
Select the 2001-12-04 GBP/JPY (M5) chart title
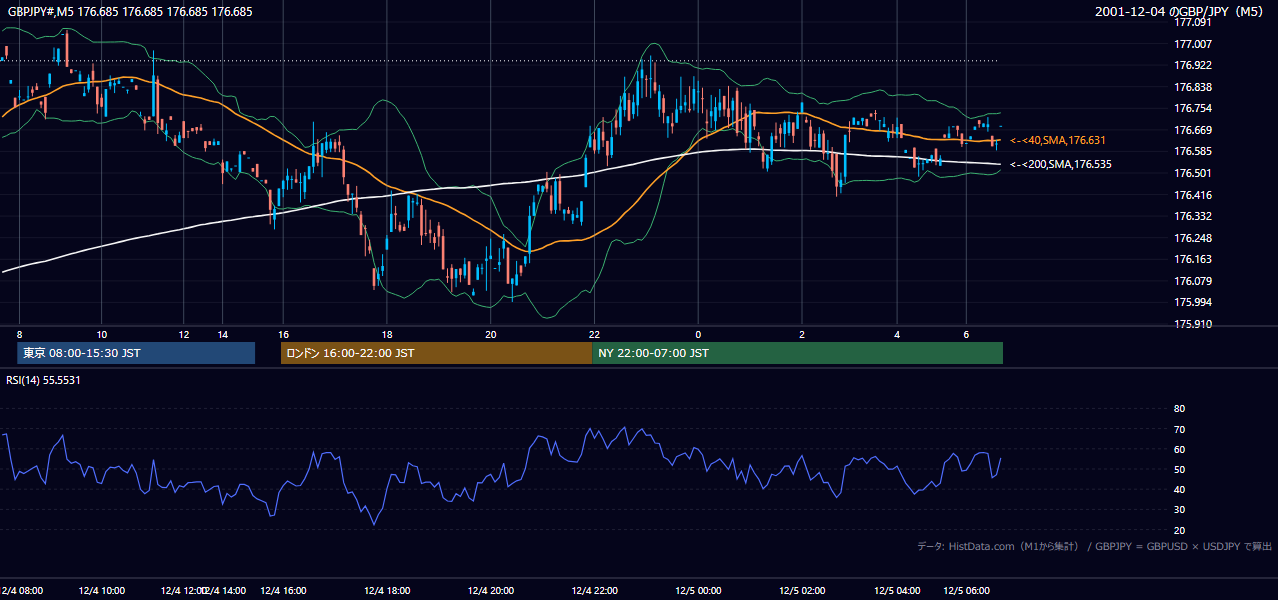1181,12
